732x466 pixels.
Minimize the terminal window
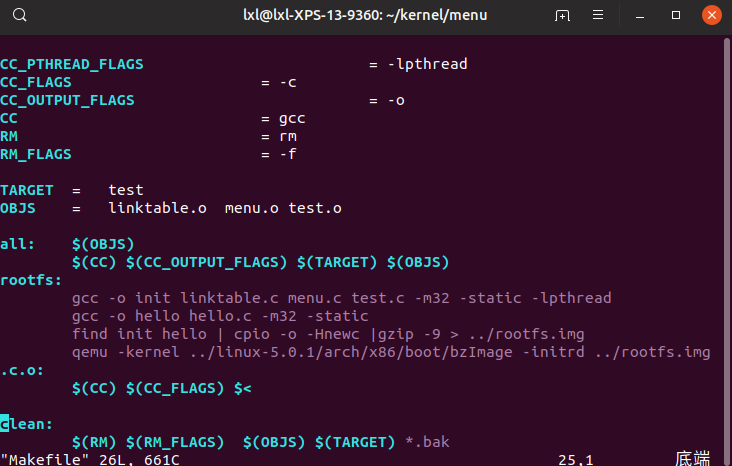[641, 15]
